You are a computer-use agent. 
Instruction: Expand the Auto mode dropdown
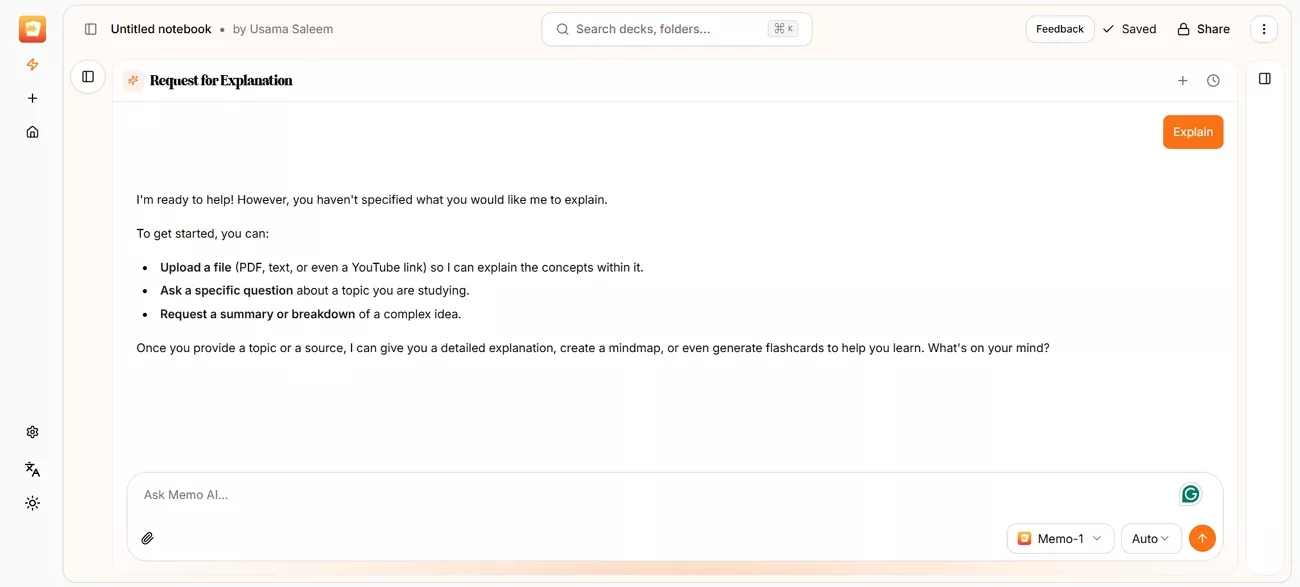coord(1150,538)
